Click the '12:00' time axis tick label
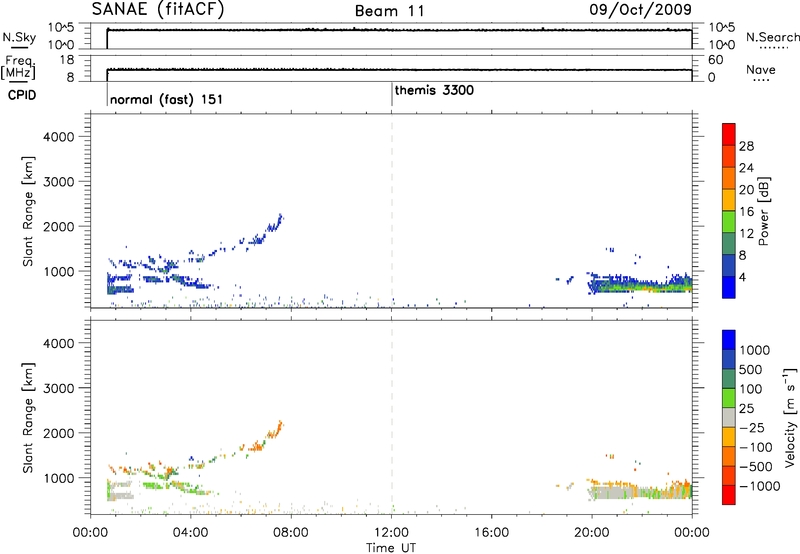This screenshot has width=800, height=554. pos(391,533)
